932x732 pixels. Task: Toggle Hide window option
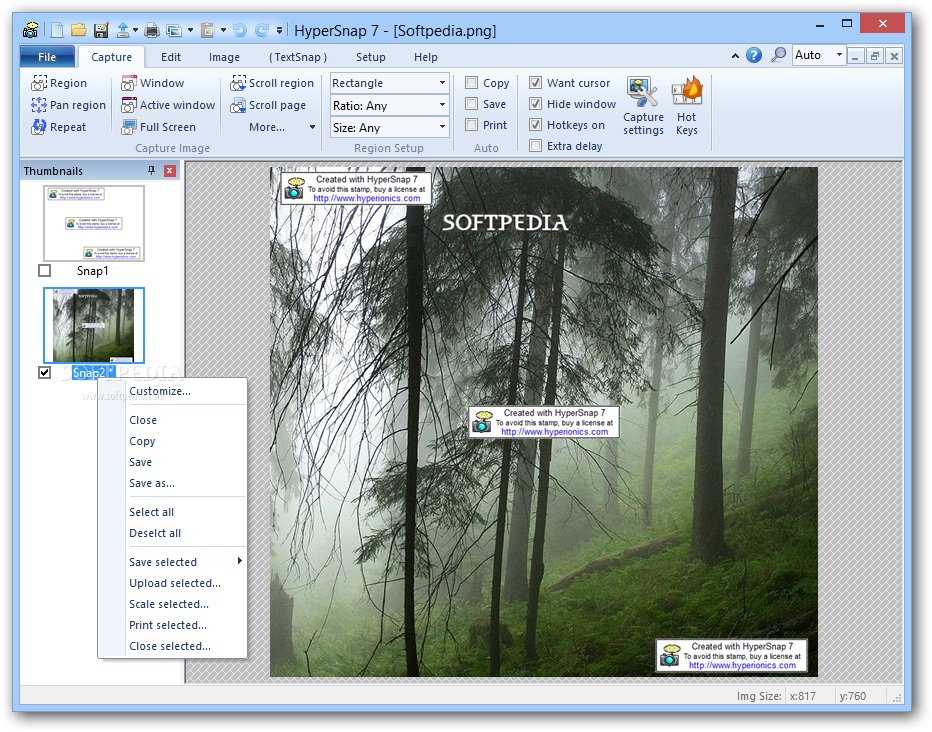[x=536, y=104]
